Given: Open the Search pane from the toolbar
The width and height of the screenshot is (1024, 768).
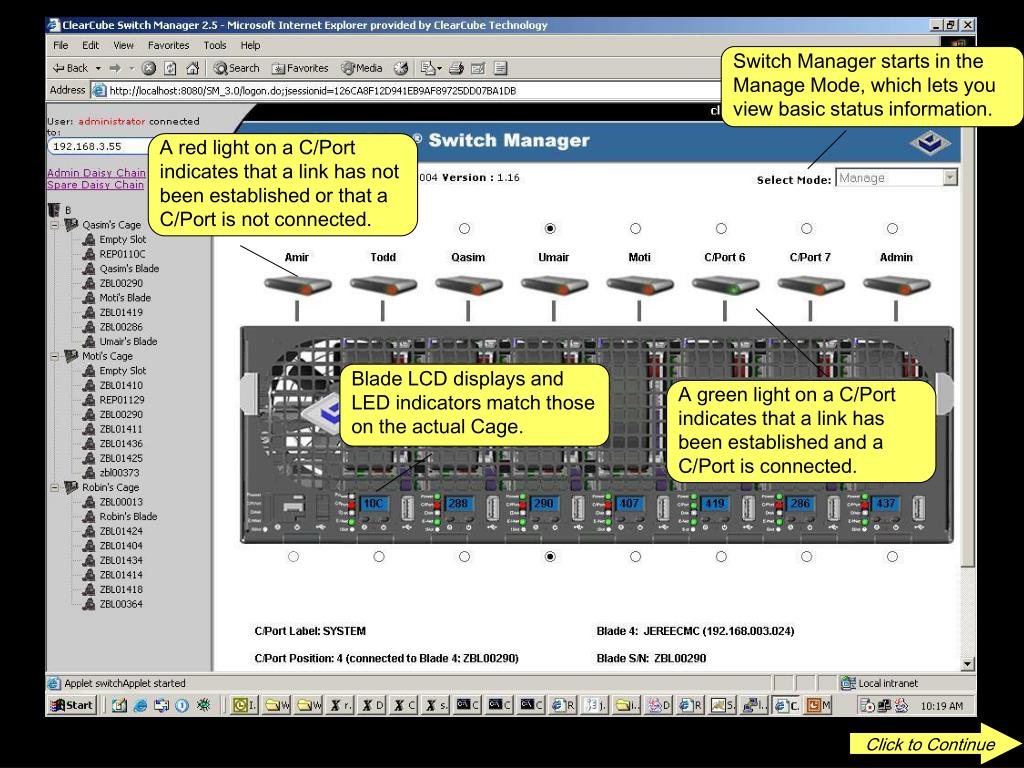Looking at the screenshot, I should coord(236,68).
